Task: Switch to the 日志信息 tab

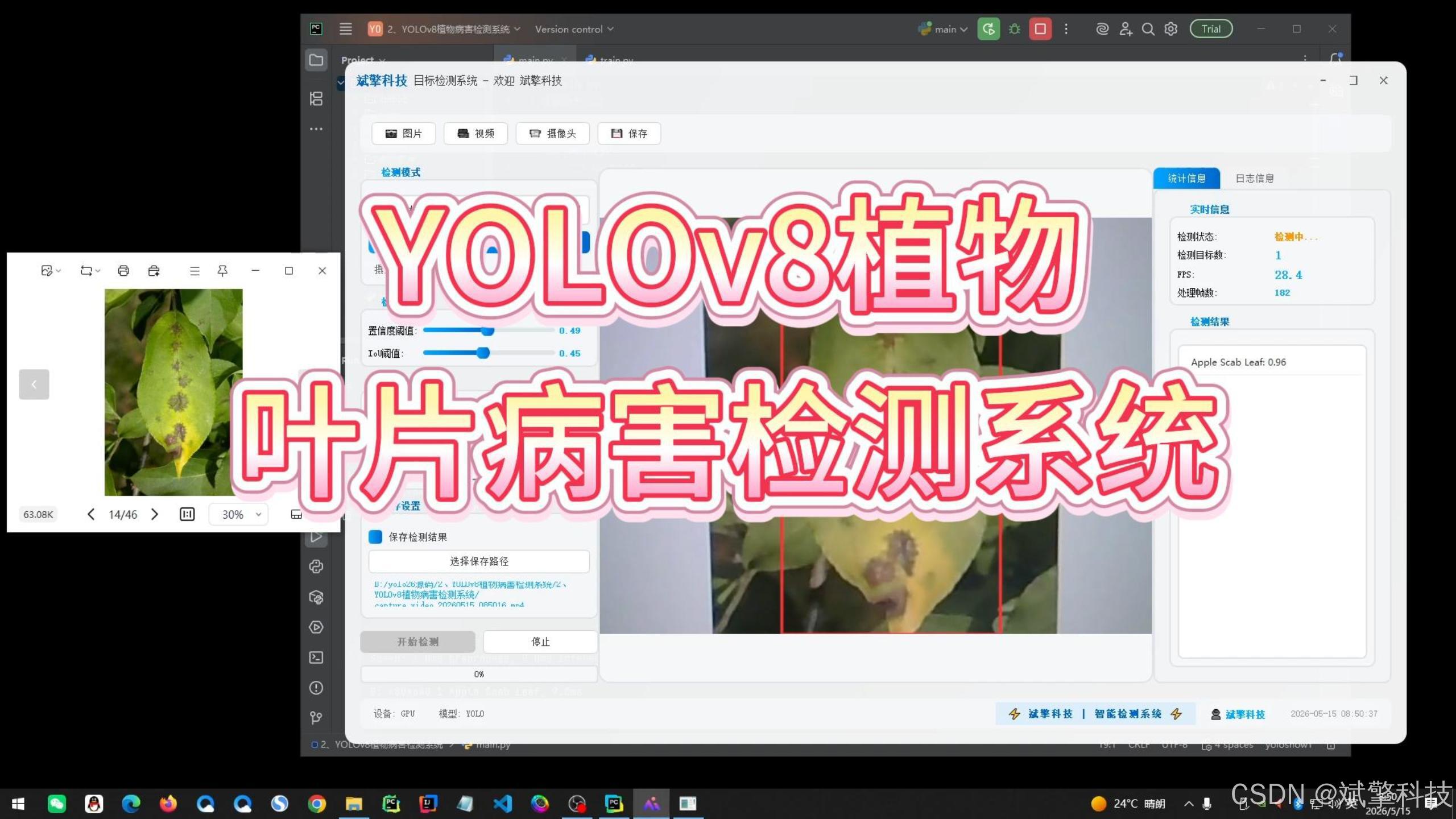Action: [x=1255, y=179]
